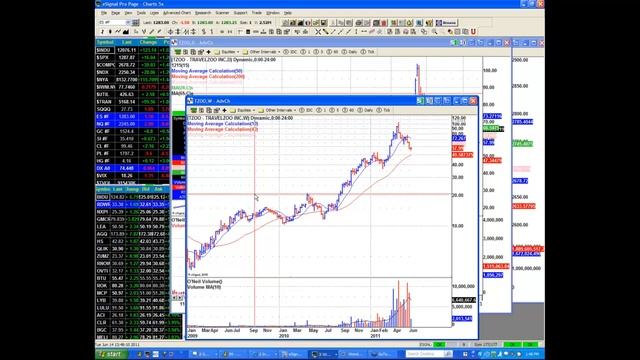The image size is (640, 360).
Task: Open the File menu
Action: (x=104, y=13)
